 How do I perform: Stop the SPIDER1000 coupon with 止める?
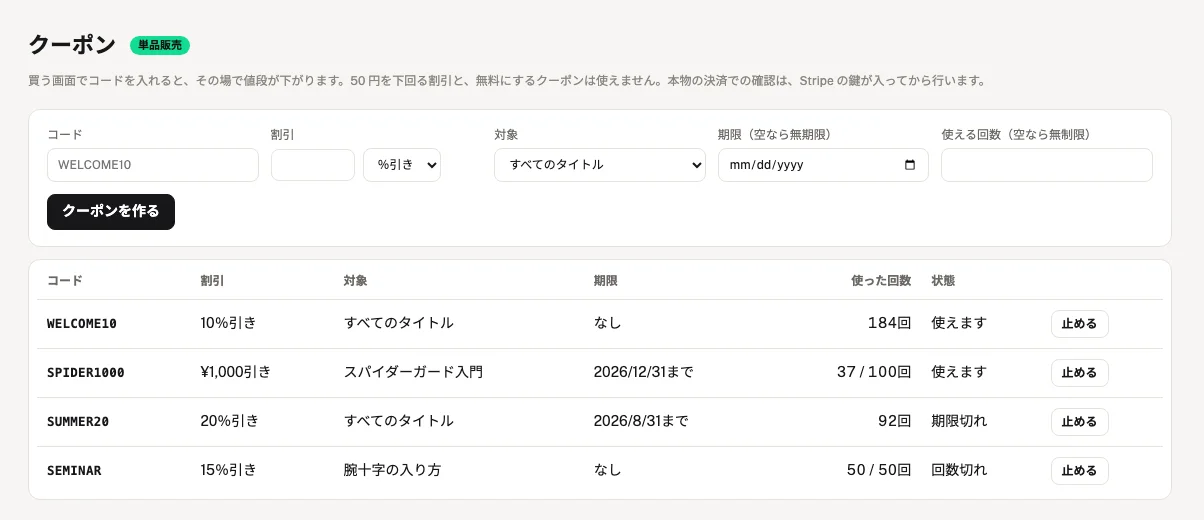pos(1079,373)
